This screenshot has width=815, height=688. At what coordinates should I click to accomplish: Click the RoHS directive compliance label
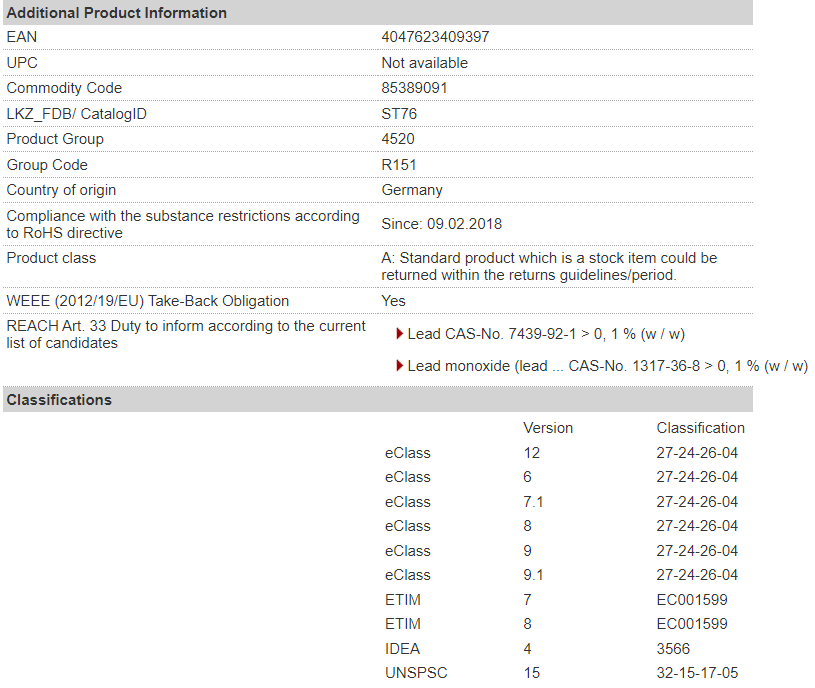(183, 224)
